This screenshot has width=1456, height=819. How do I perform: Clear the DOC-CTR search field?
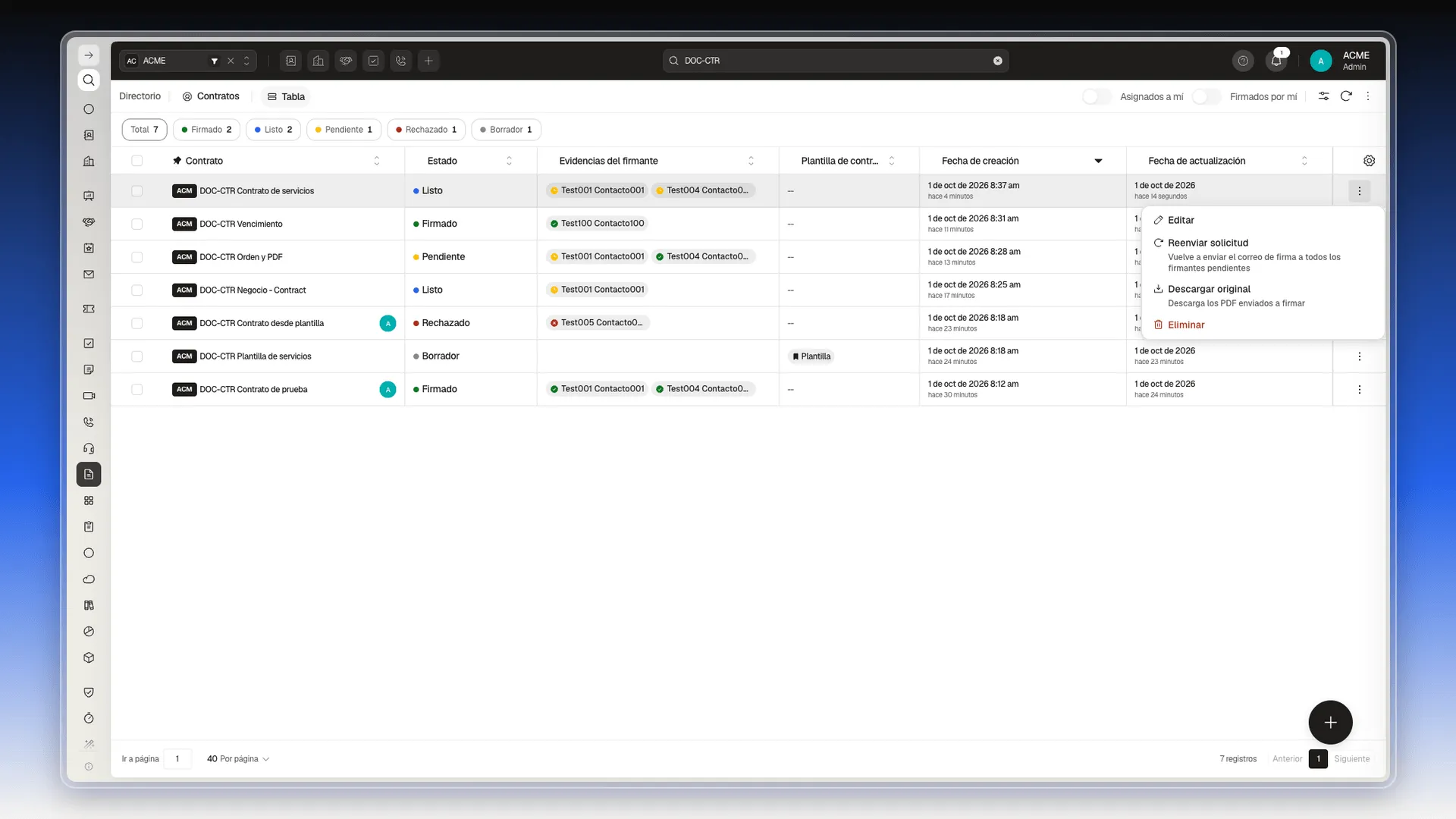point(998,61)
